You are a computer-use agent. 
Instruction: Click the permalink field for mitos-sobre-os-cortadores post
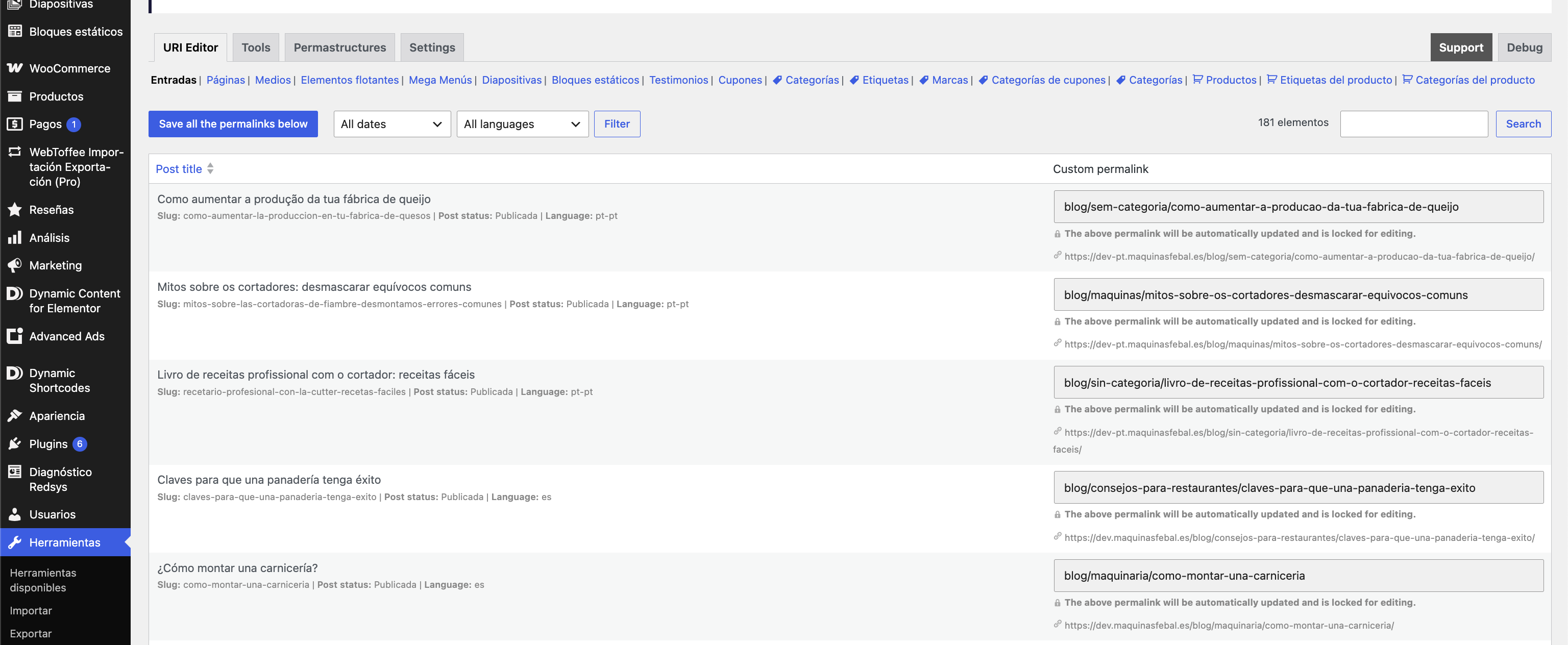[1298, 295]
